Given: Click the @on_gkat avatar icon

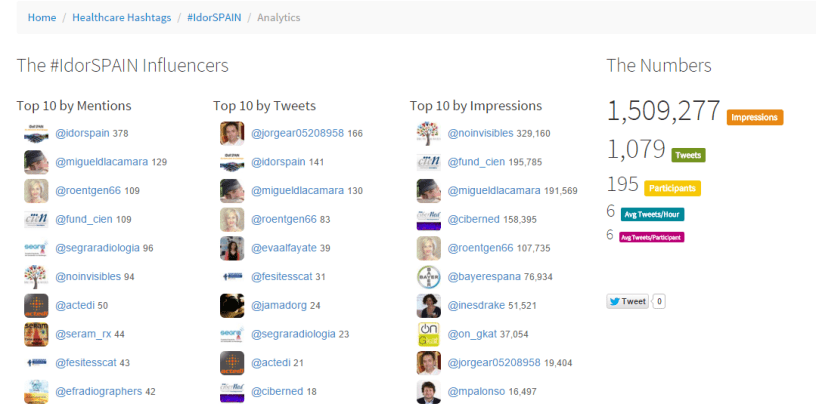Looking at the screenshot, I should 429,334.
